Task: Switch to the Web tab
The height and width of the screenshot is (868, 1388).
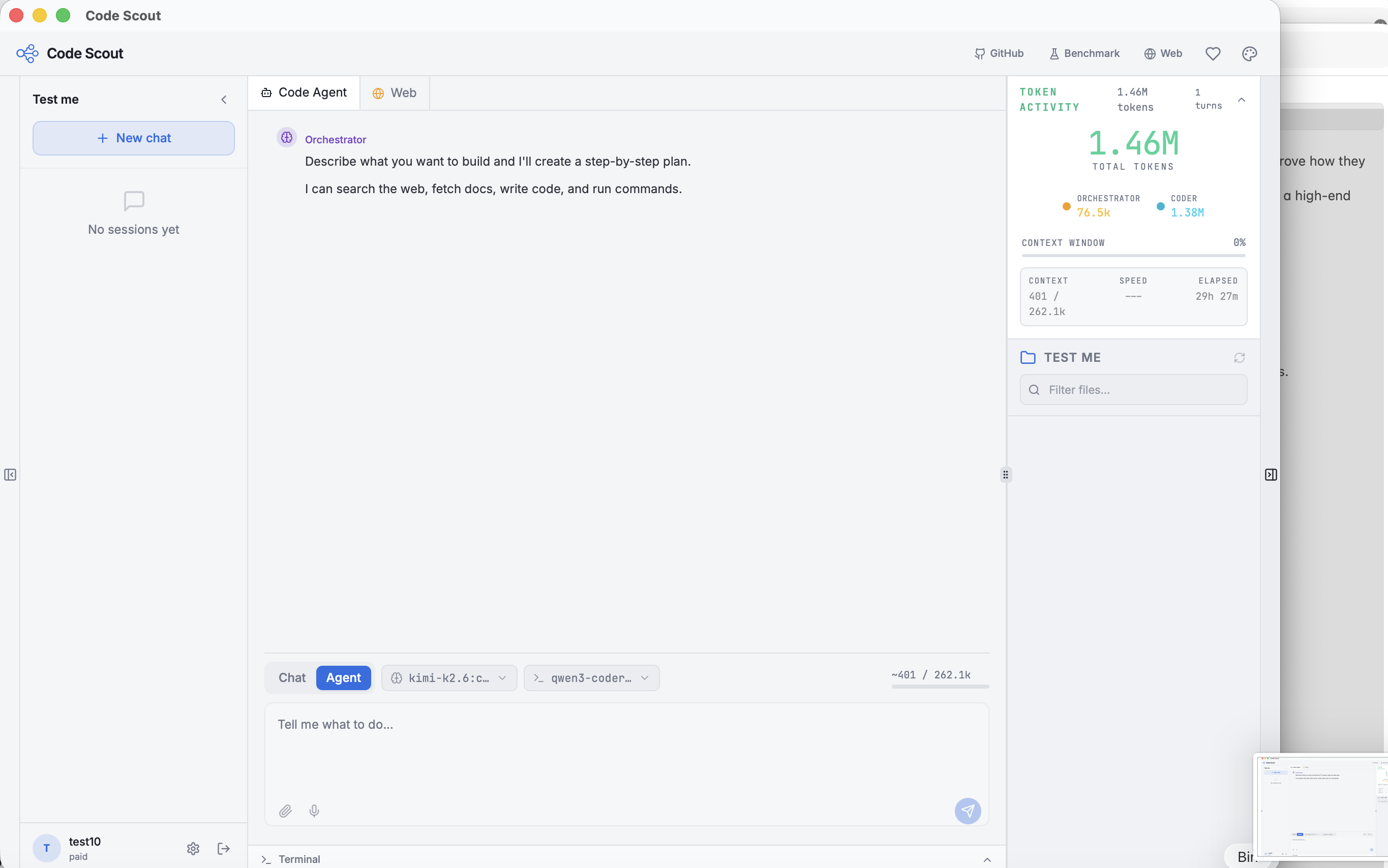Action: 395,93
